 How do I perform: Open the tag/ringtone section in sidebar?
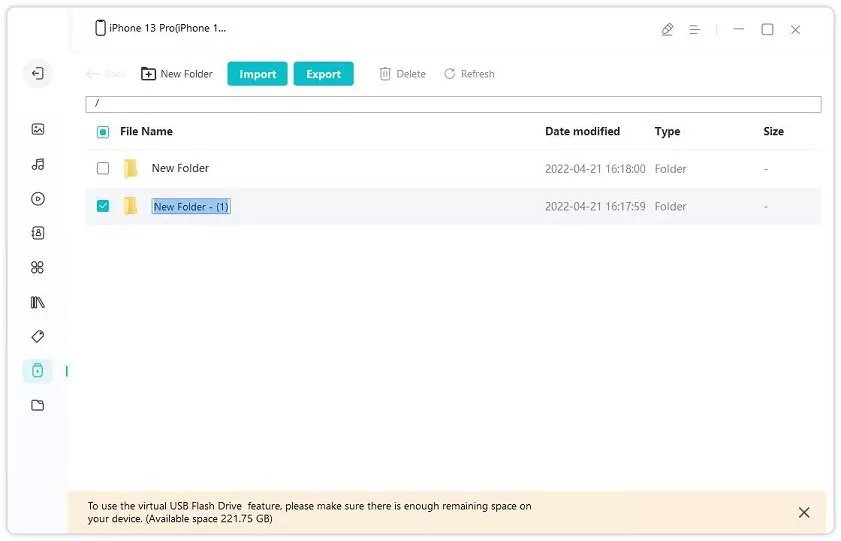click(38, 337)
